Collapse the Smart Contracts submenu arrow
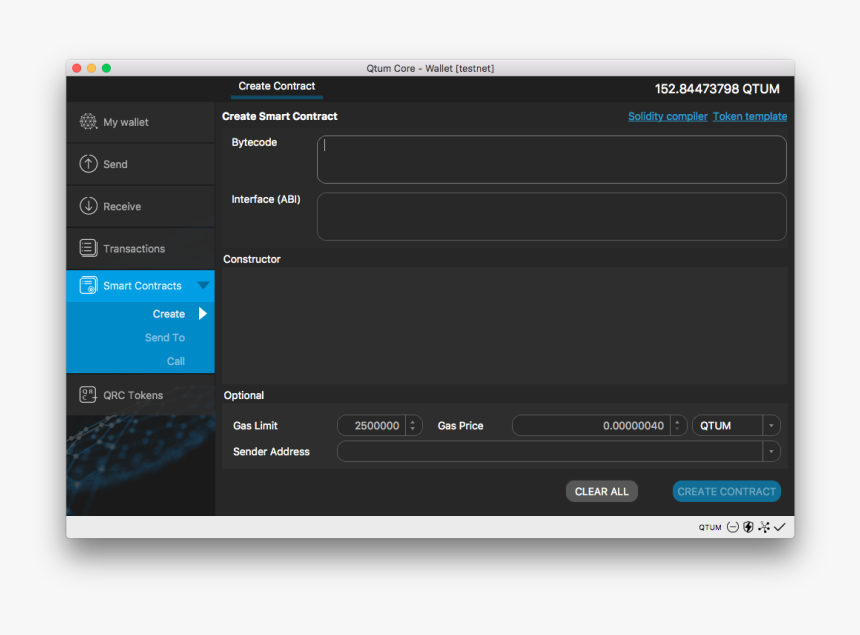This screenshot has width=860, height=635. point(203,285)
